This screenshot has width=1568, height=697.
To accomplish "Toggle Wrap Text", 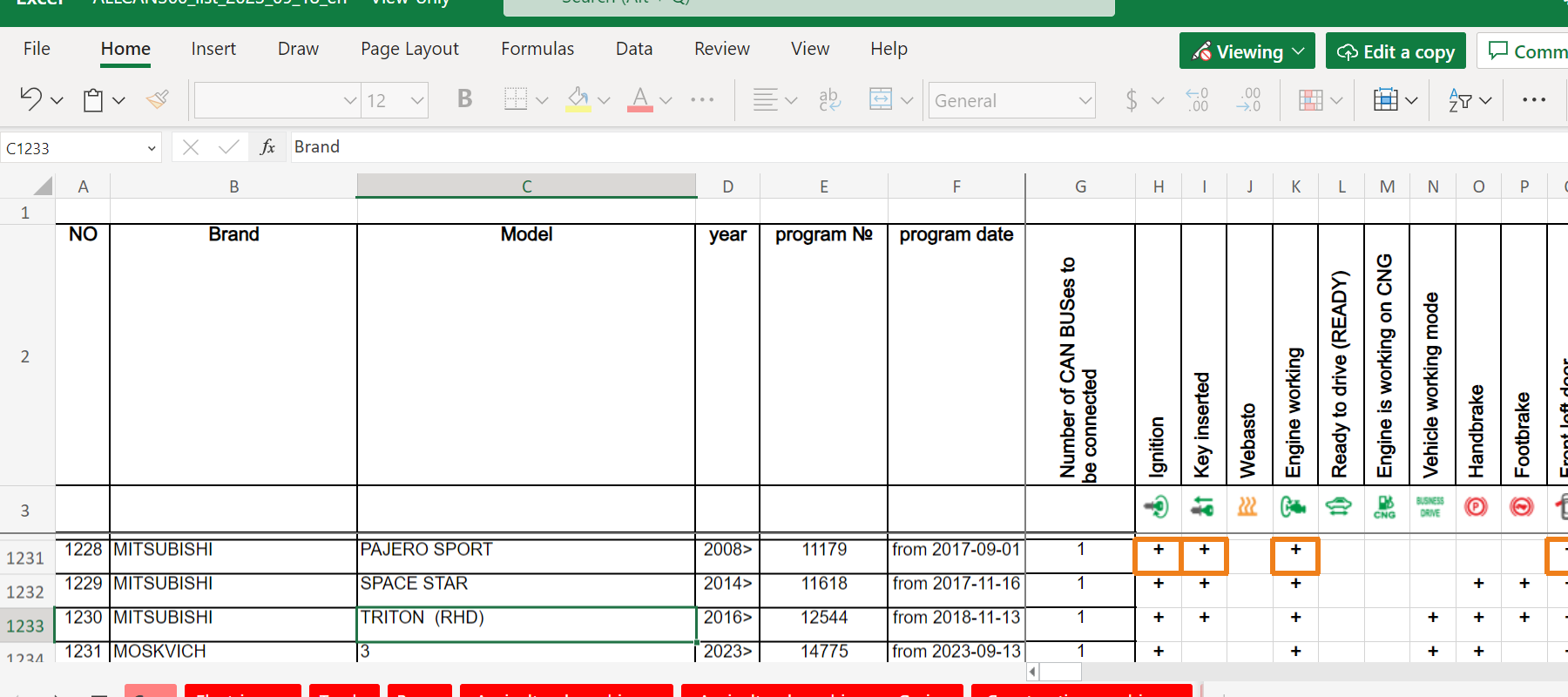I will (x=830, y=100).
